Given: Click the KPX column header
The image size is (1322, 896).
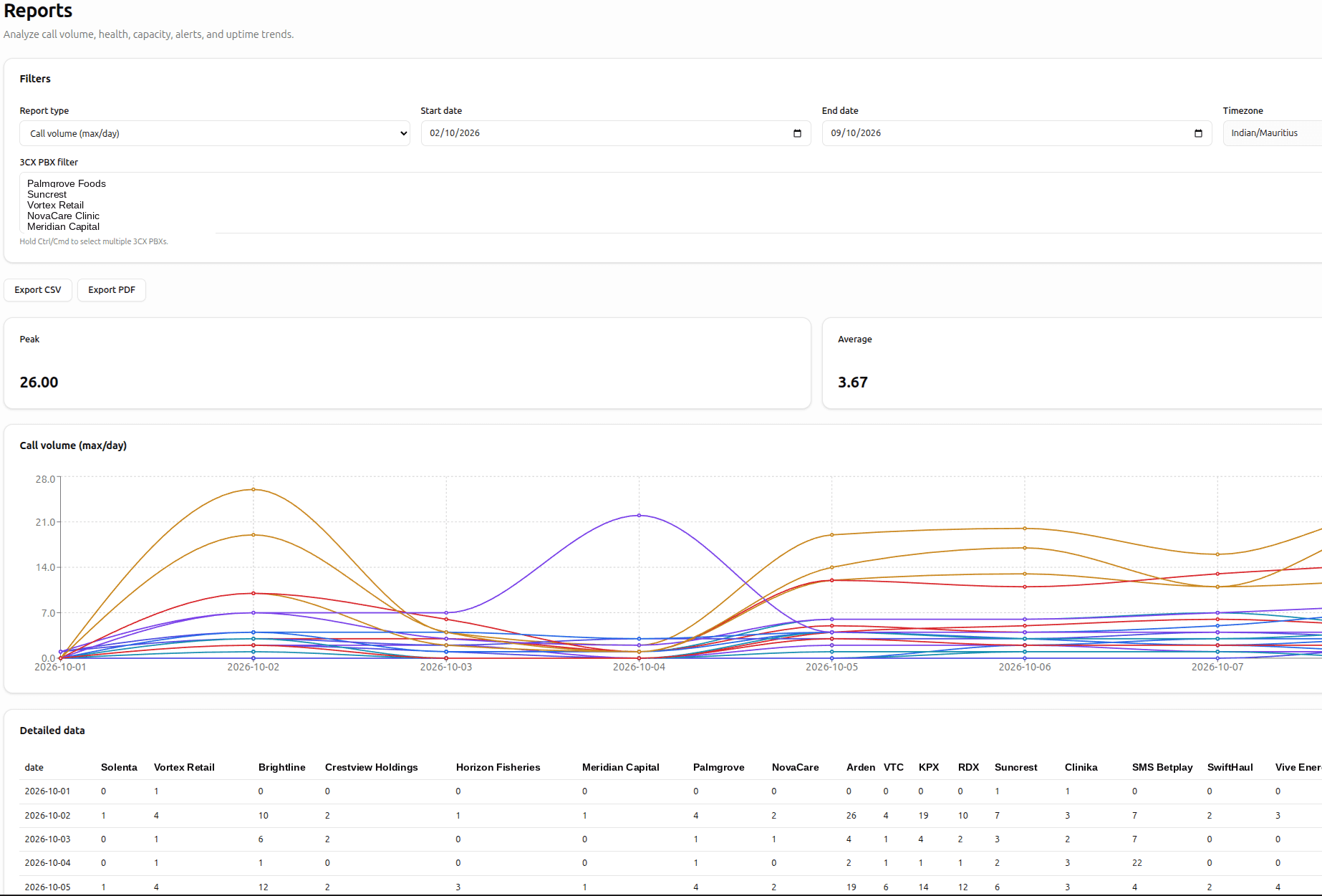Looking at the screenshot, I should coord(929,767).
